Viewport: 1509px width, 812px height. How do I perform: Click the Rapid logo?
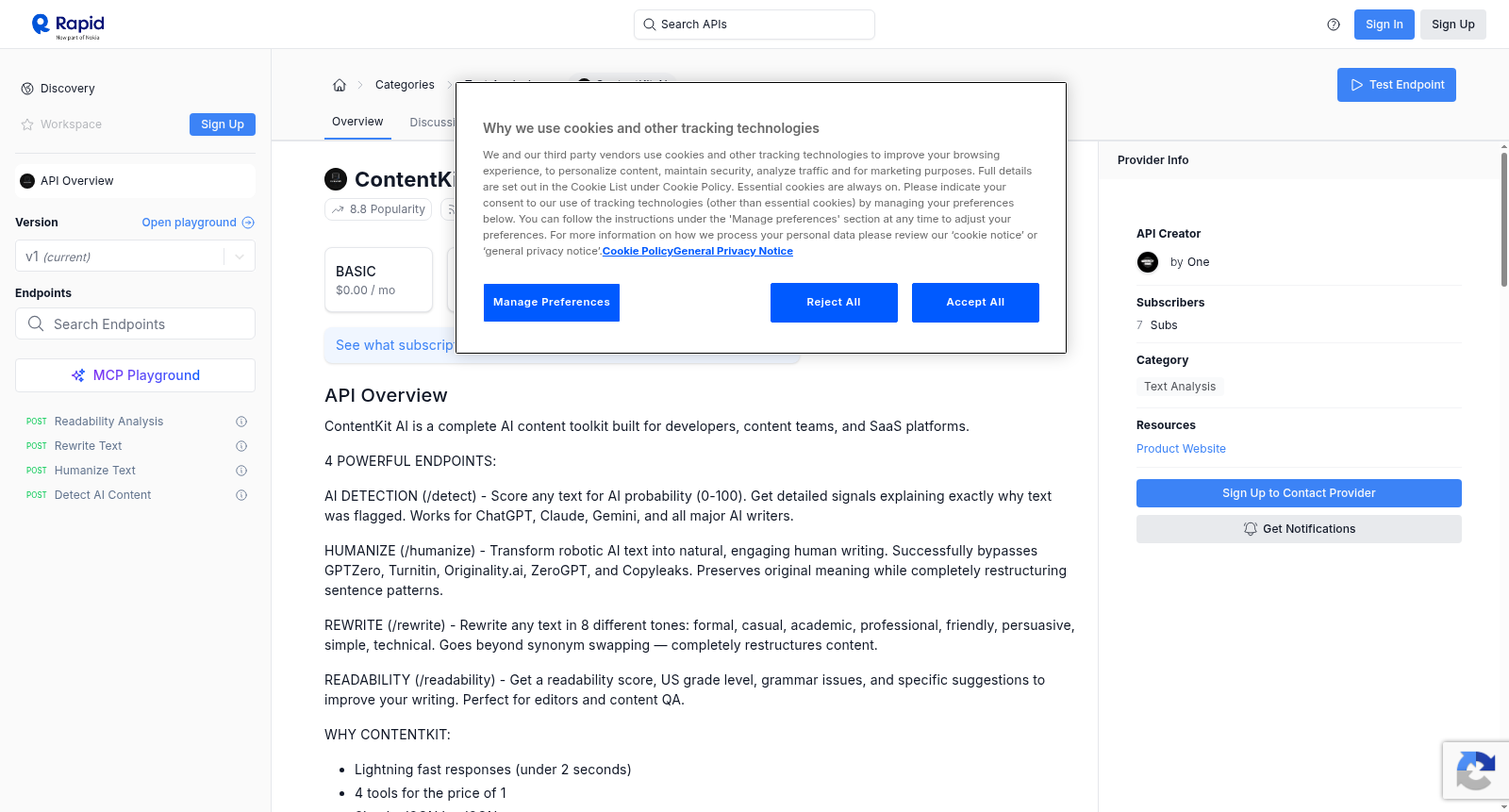click(68, 26)
